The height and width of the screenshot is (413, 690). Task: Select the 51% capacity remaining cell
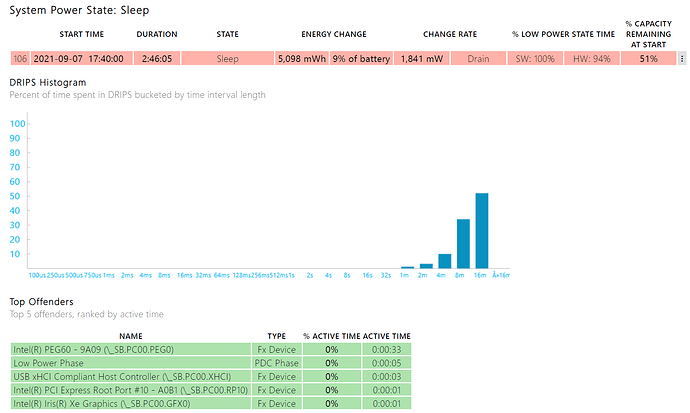click(x=649, y=58)
